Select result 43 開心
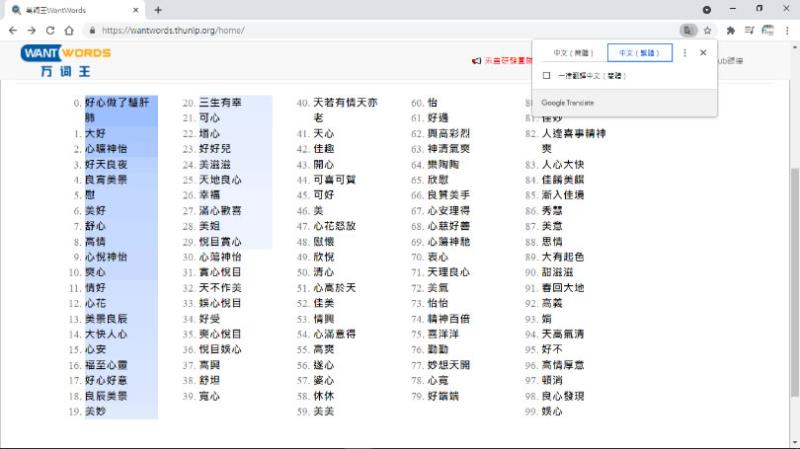The height and width of the screenshot is (449, 800). point(323,164)
